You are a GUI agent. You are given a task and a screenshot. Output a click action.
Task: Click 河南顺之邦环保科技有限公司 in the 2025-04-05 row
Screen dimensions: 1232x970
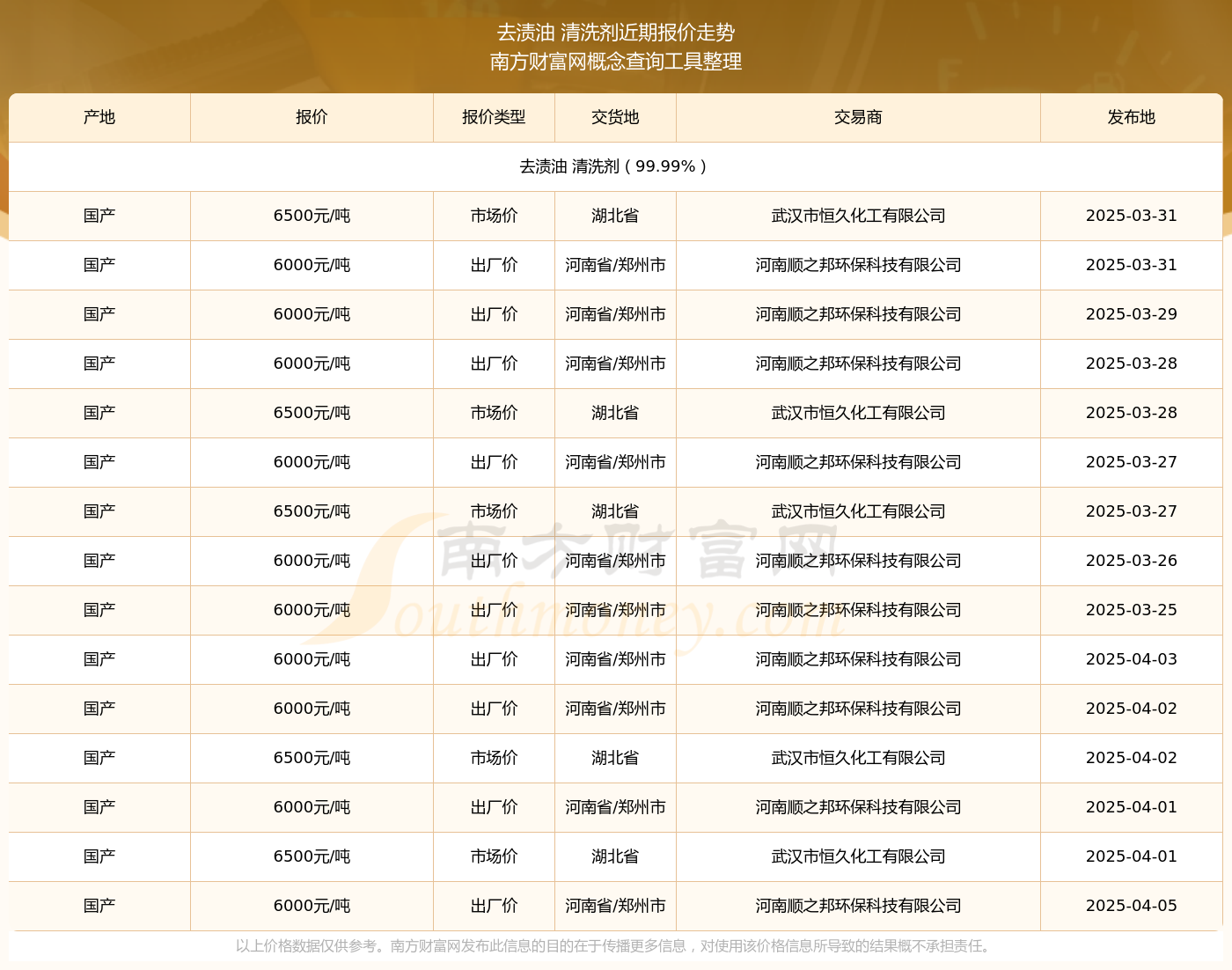point(858,906)
